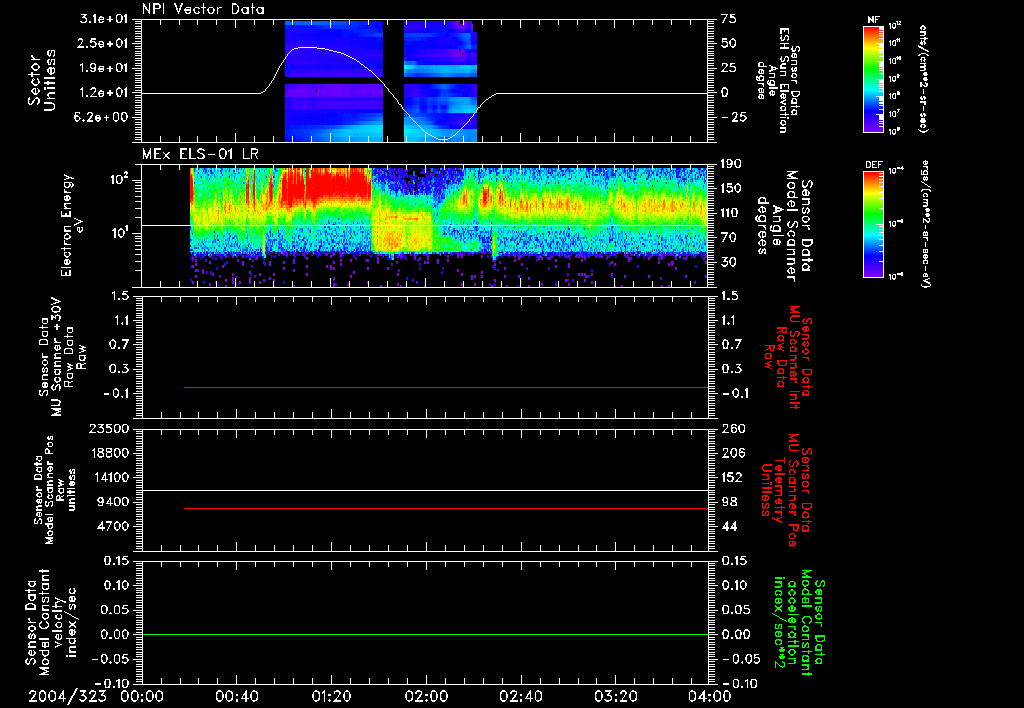The image size is (1024, 708).
Task: Click the "00:00" time tick label
Action: coord(142,696)
